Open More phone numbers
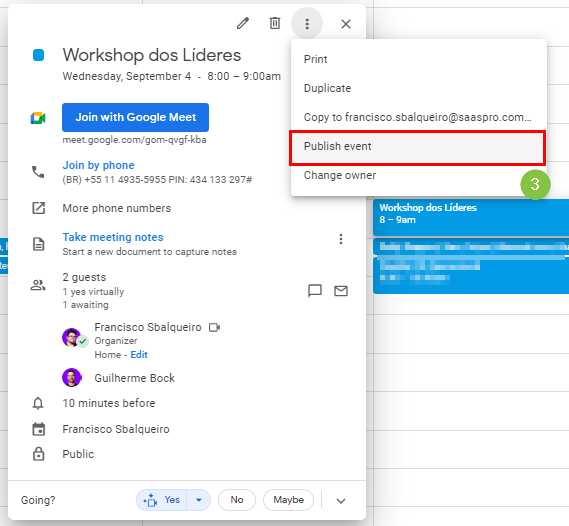569x526 pixels. coord(116,208)
